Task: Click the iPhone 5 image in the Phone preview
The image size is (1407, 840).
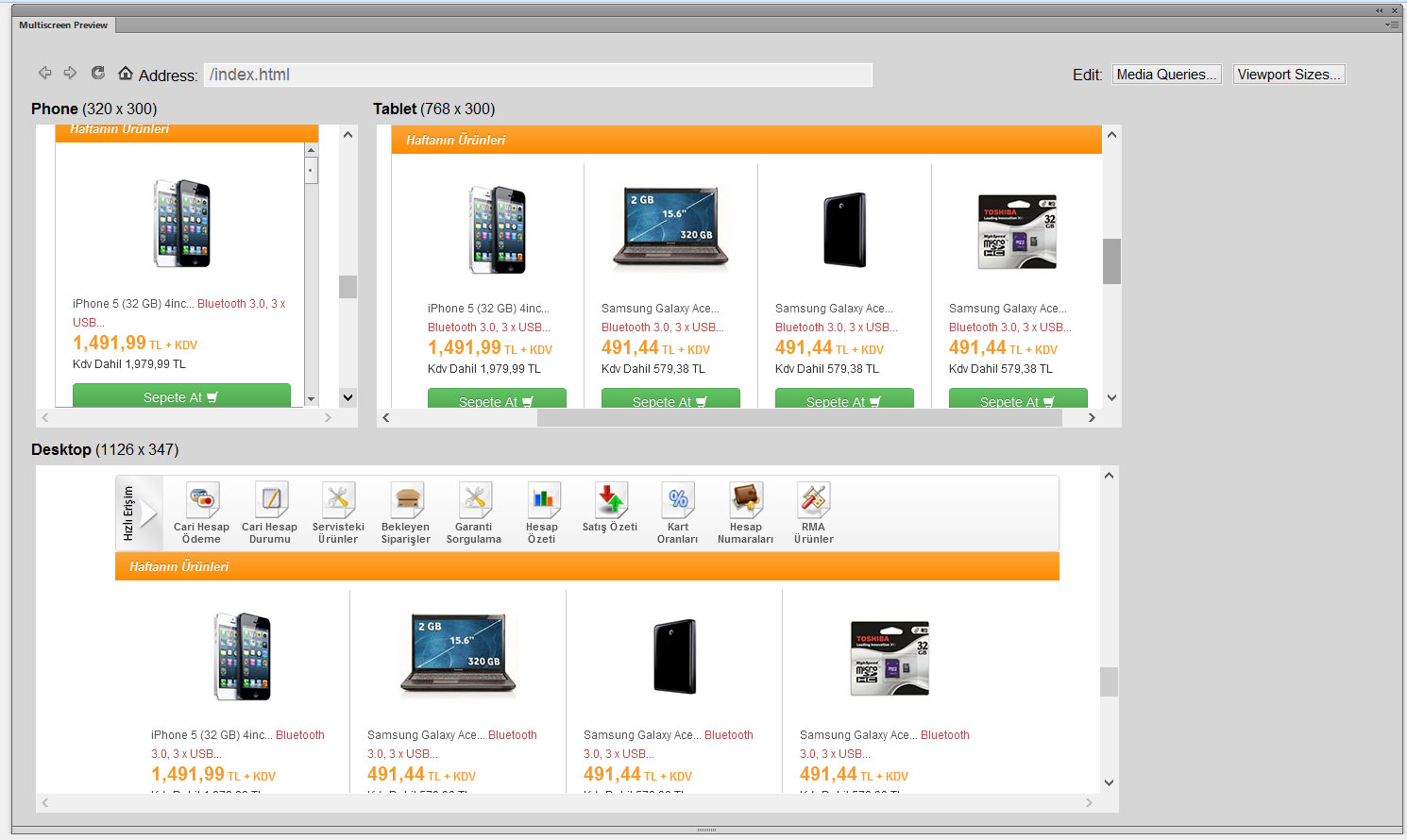Action: click(x=181, y=224)
